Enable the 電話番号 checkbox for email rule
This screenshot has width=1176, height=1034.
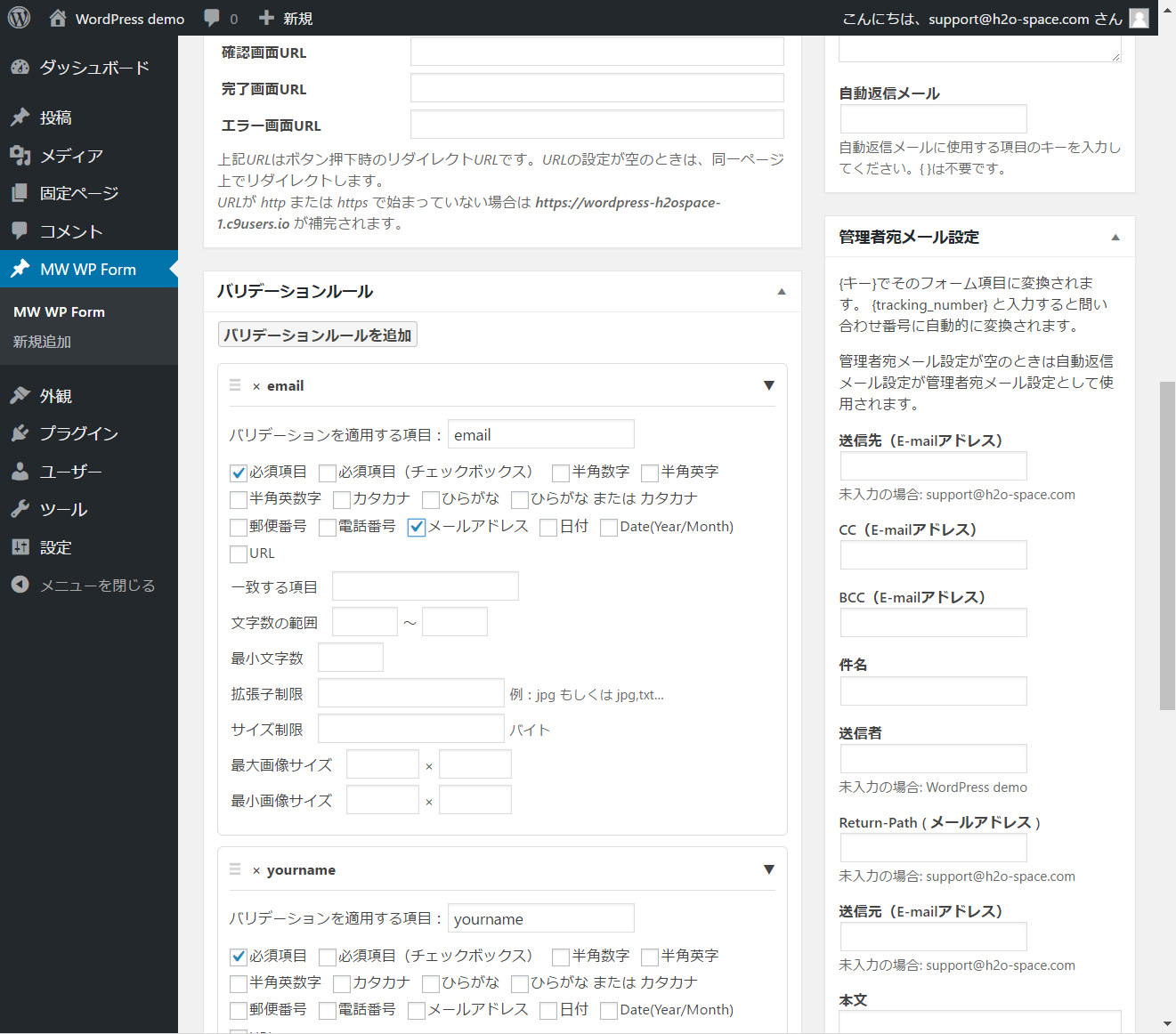tap(328, 527)
